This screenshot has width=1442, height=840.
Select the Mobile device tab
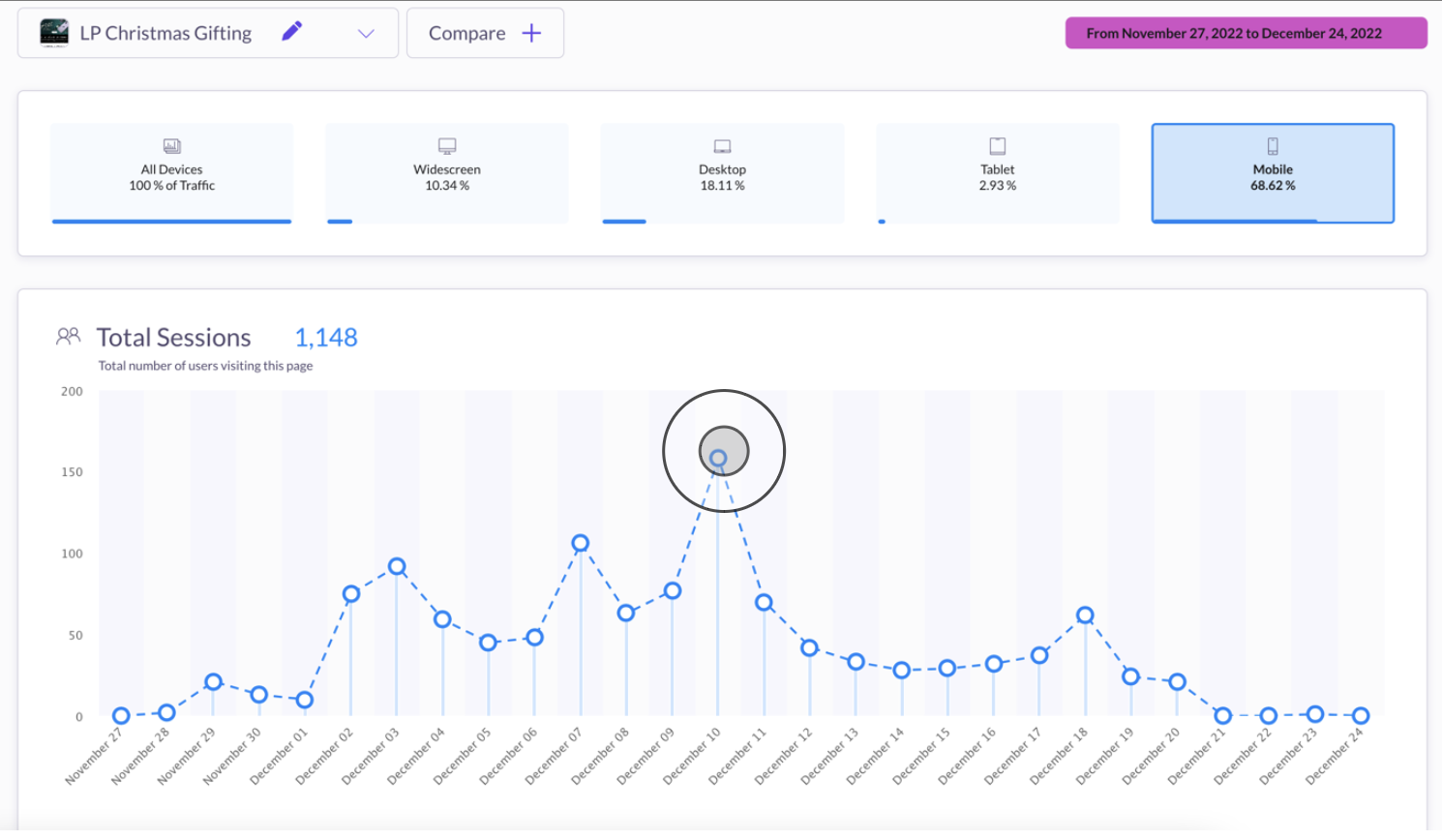1273,173
